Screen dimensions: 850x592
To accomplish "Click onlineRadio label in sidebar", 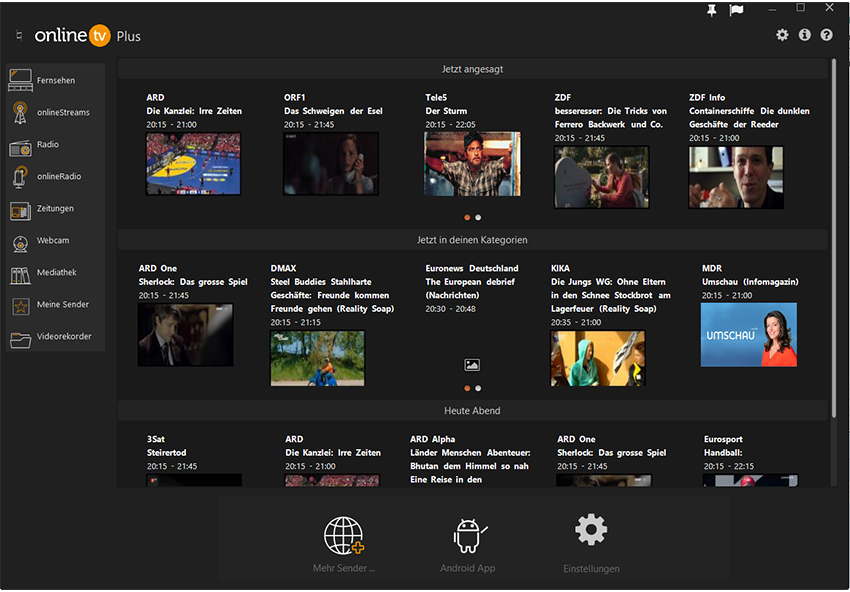I will tap(59, 176).
